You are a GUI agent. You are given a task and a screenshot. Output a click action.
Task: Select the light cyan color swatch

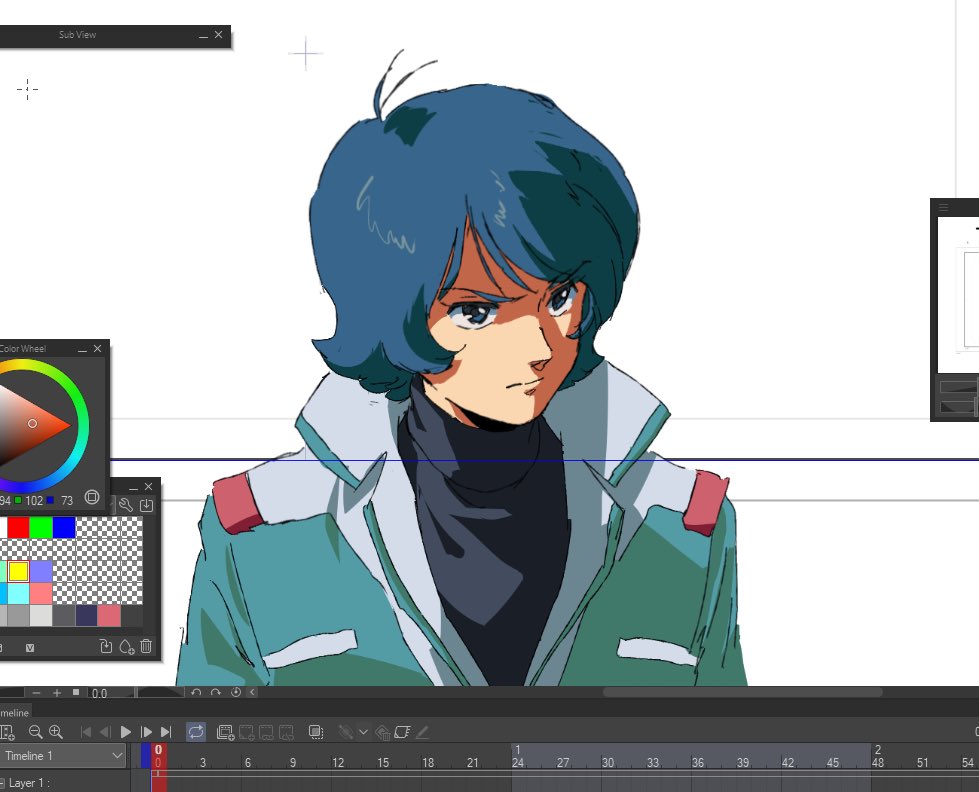tap(18, 593)
